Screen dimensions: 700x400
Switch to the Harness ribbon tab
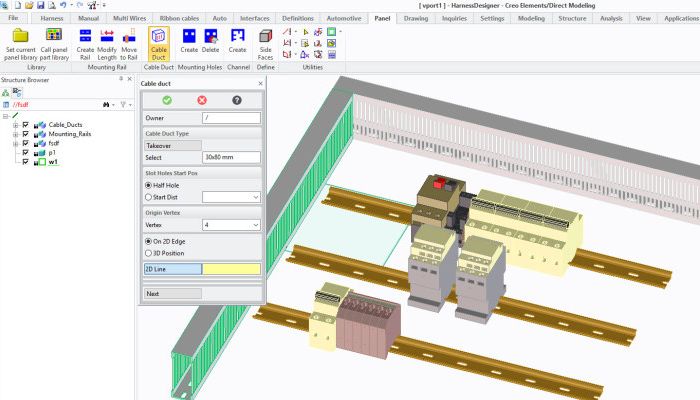point(51,18)
